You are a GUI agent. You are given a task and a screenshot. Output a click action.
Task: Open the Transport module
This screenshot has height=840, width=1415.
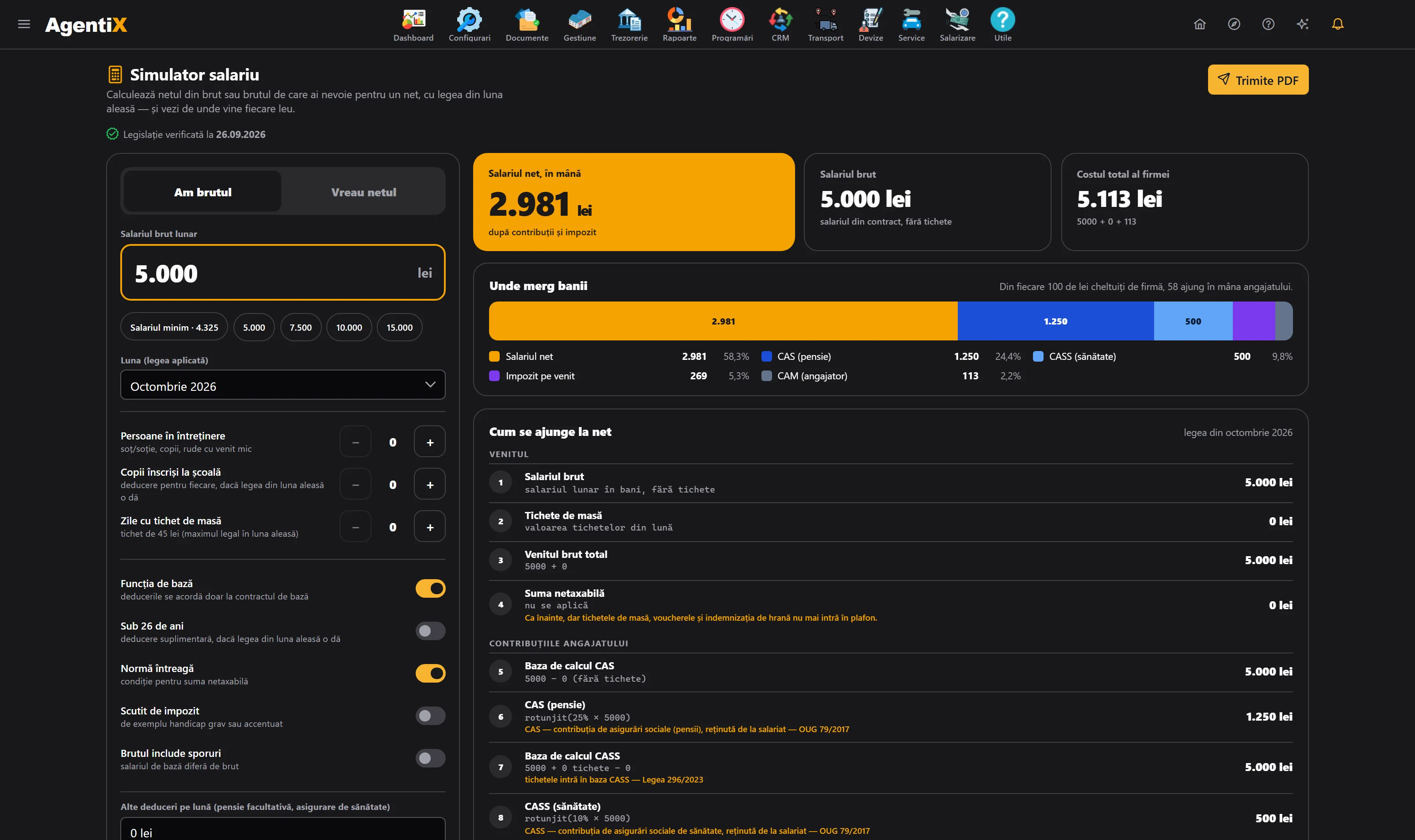coord(825,25)
